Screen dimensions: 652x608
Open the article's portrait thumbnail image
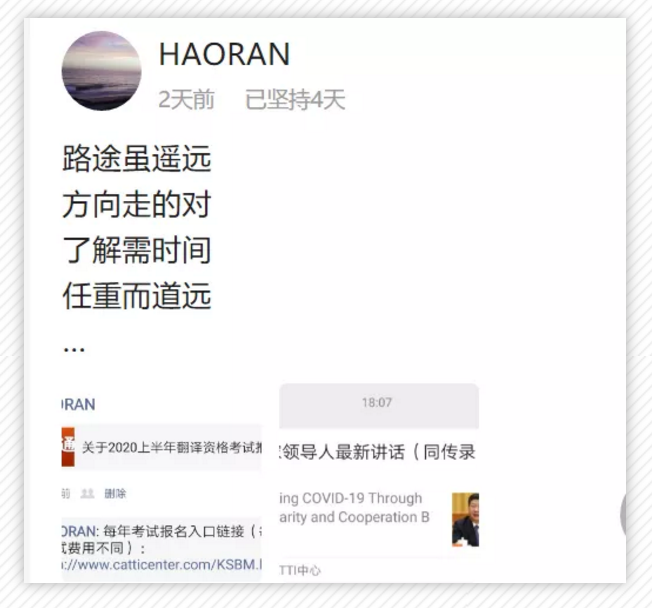(x=465, y=519)
